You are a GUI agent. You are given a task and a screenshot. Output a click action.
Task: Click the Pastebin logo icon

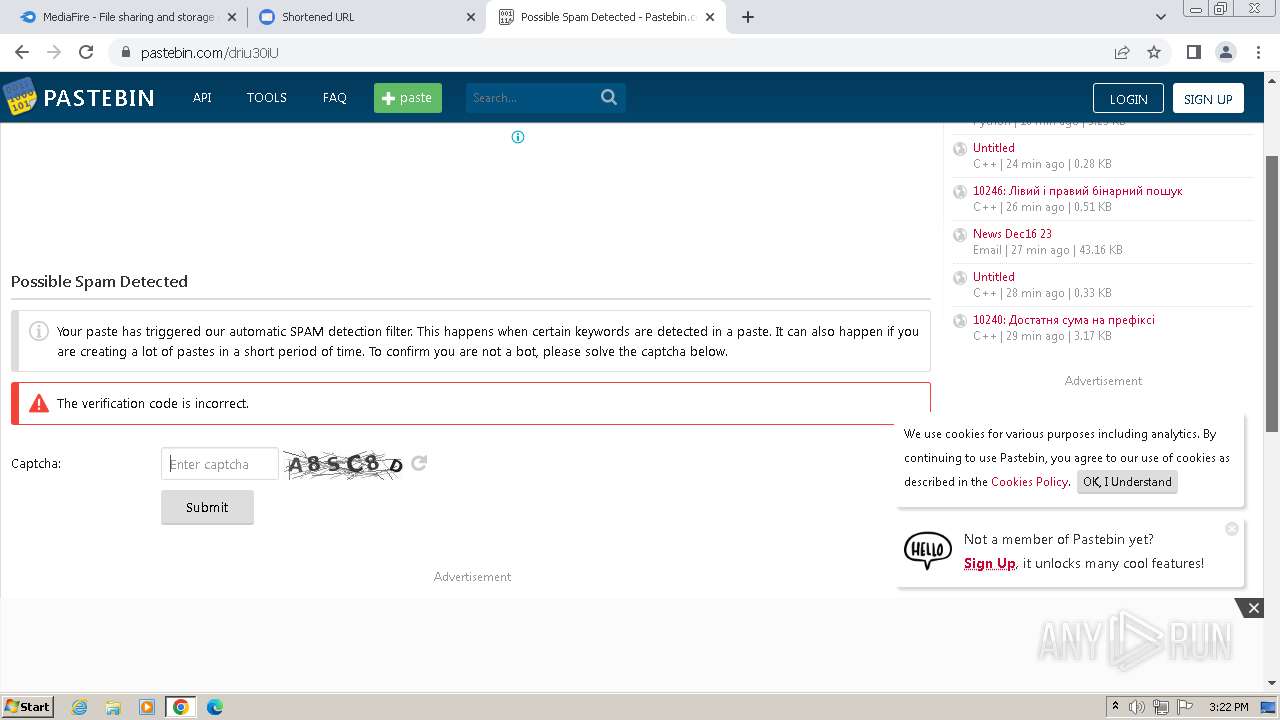click(x=20, y=97)
